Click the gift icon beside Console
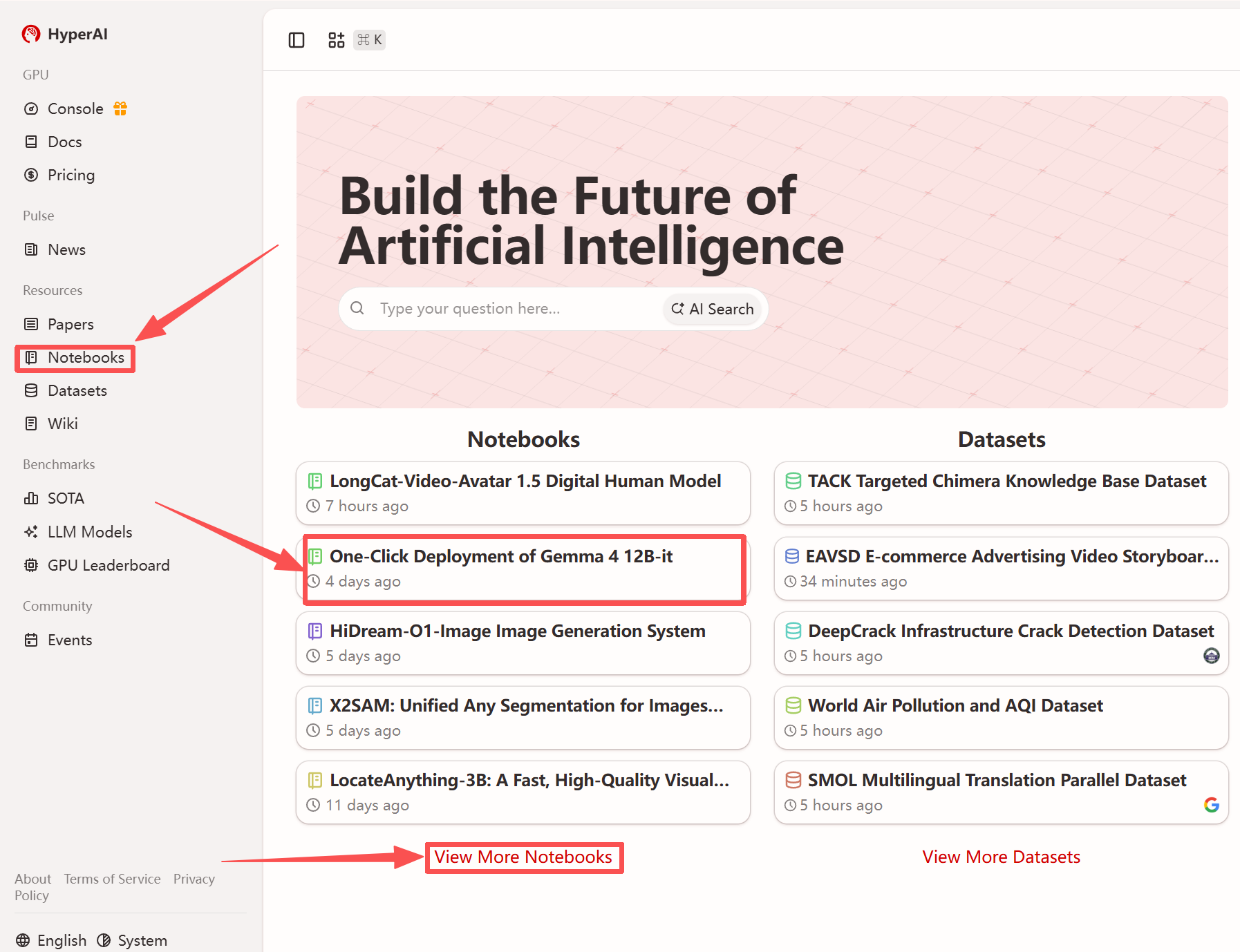Viewport: 1240px width, 952px height. coord(120,108)
